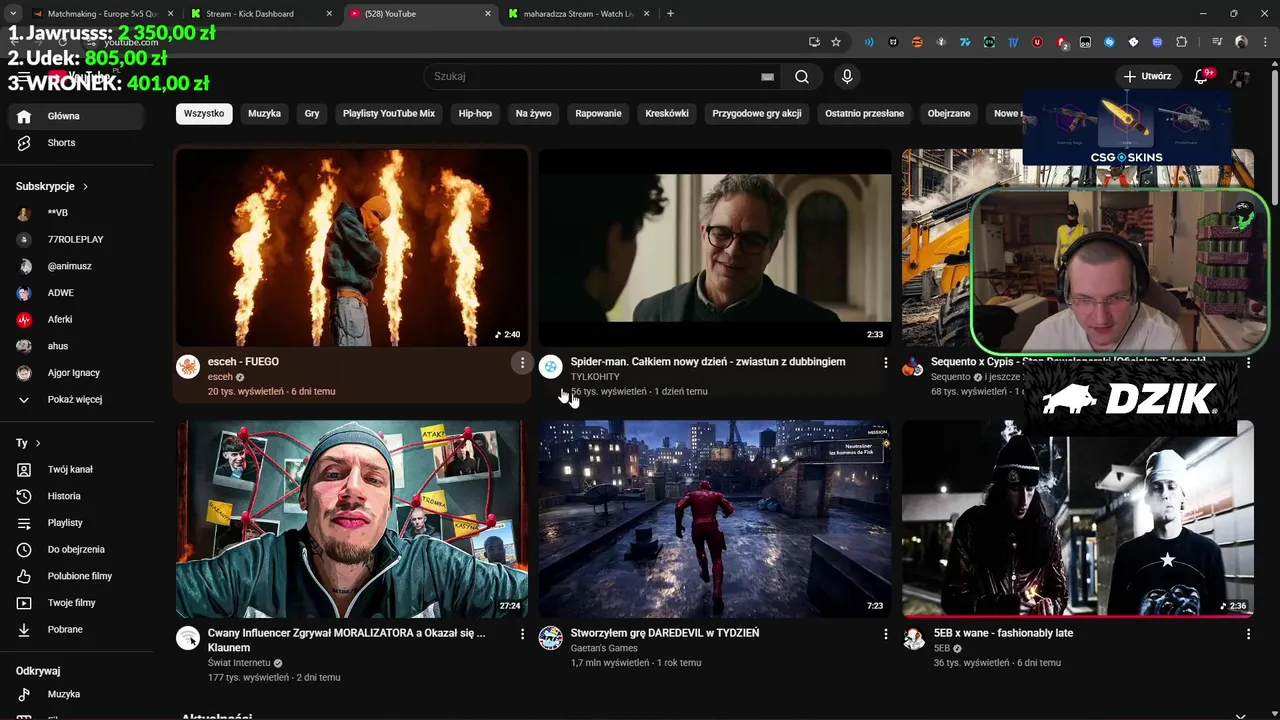Open the notifications bell
This screenshot has width=1280, height=720.
pyautogui.click(x=1202, y=77)
